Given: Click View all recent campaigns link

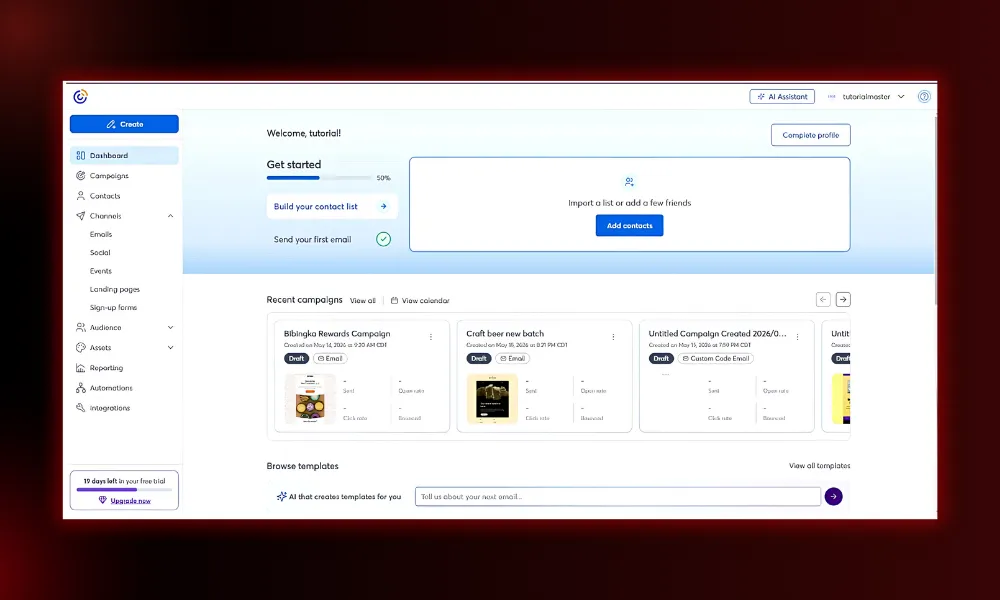Looking at the screenshot, I should [x=363, y=300].
